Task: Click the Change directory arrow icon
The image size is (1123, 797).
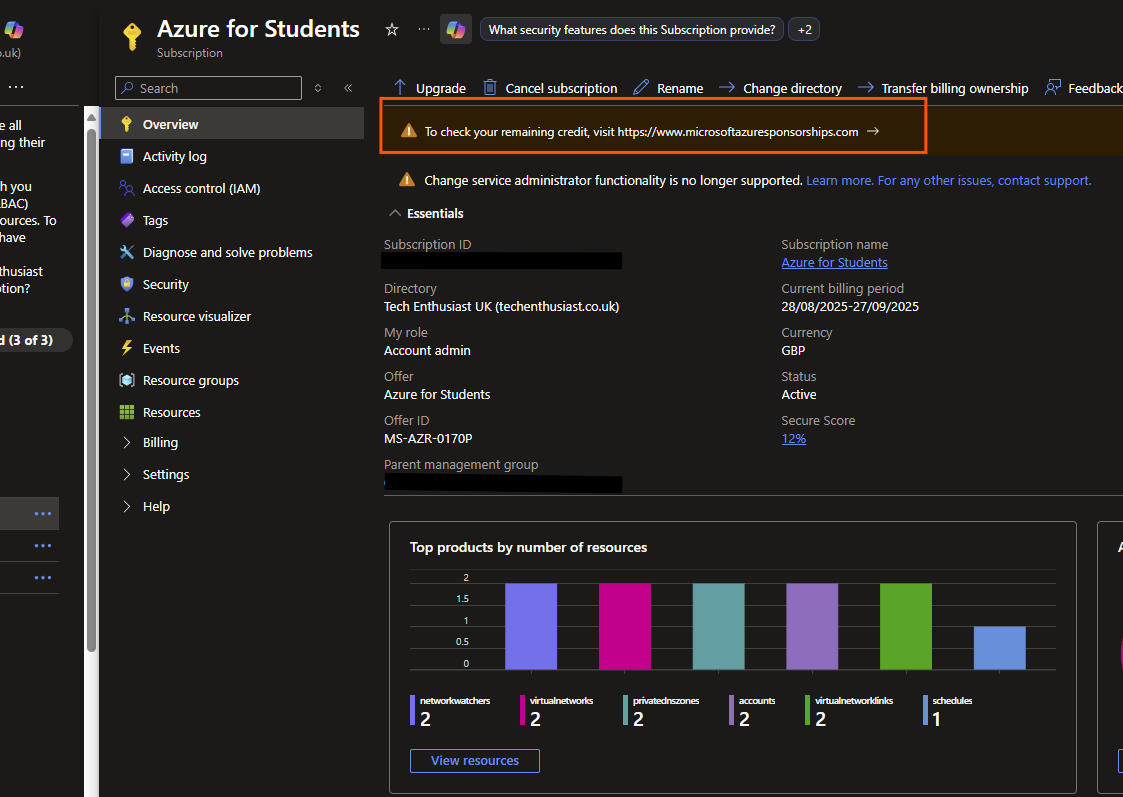Action: [727, 87]
